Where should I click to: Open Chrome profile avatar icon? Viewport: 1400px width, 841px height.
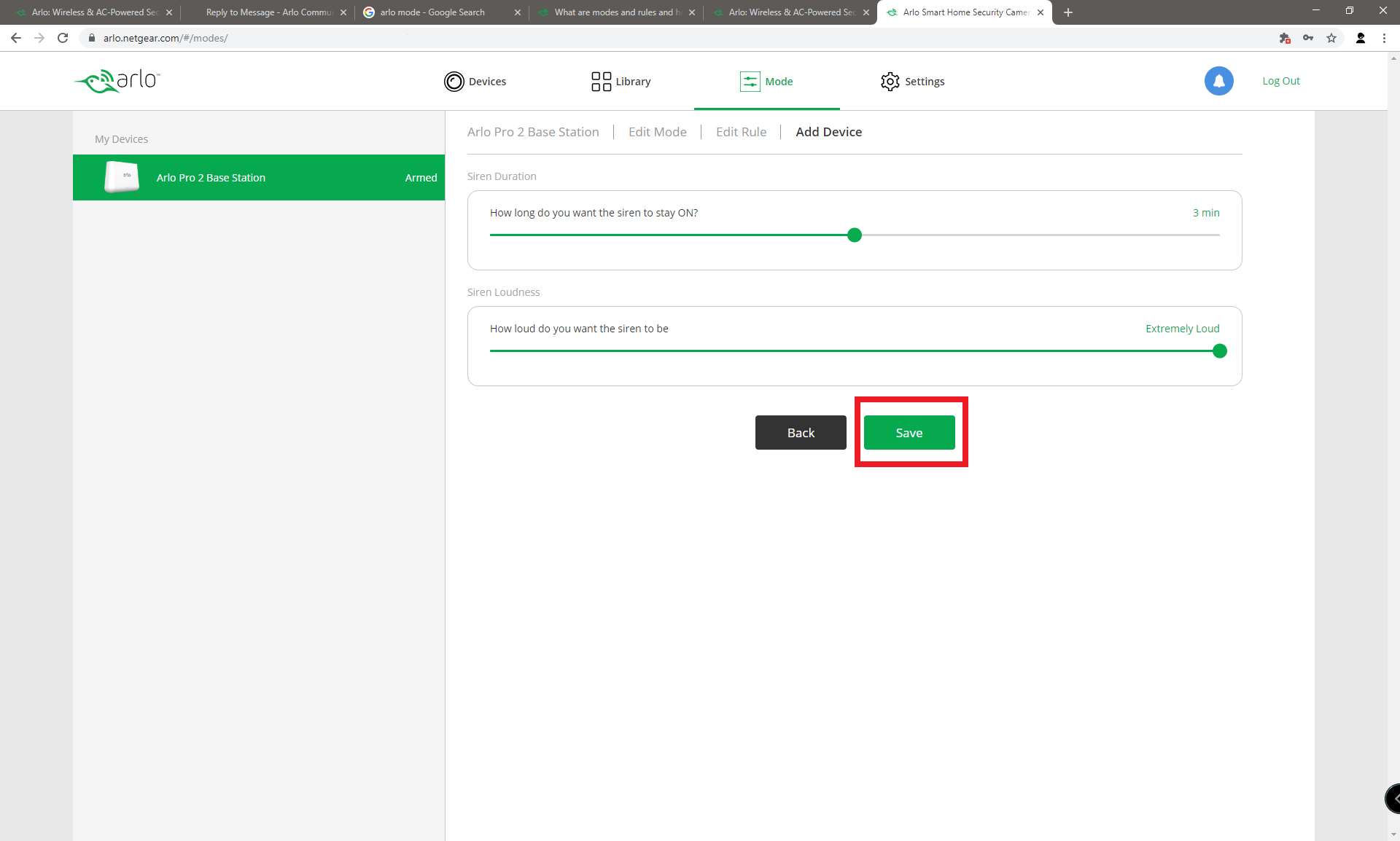[x=1361, y=38]
